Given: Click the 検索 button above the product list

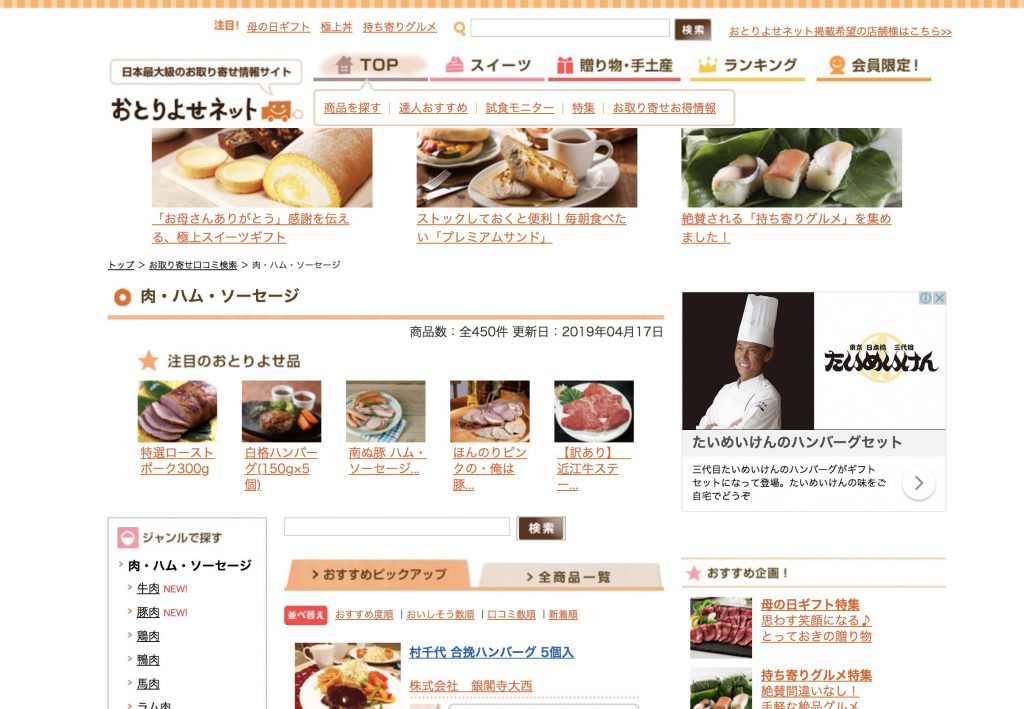Looking at the screenshot, I should pos(541,528).
